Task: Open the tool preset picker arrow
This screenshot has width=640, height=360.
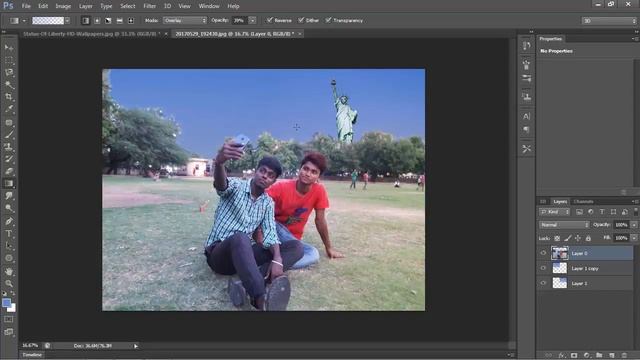Action: click(x=24, y=20)
